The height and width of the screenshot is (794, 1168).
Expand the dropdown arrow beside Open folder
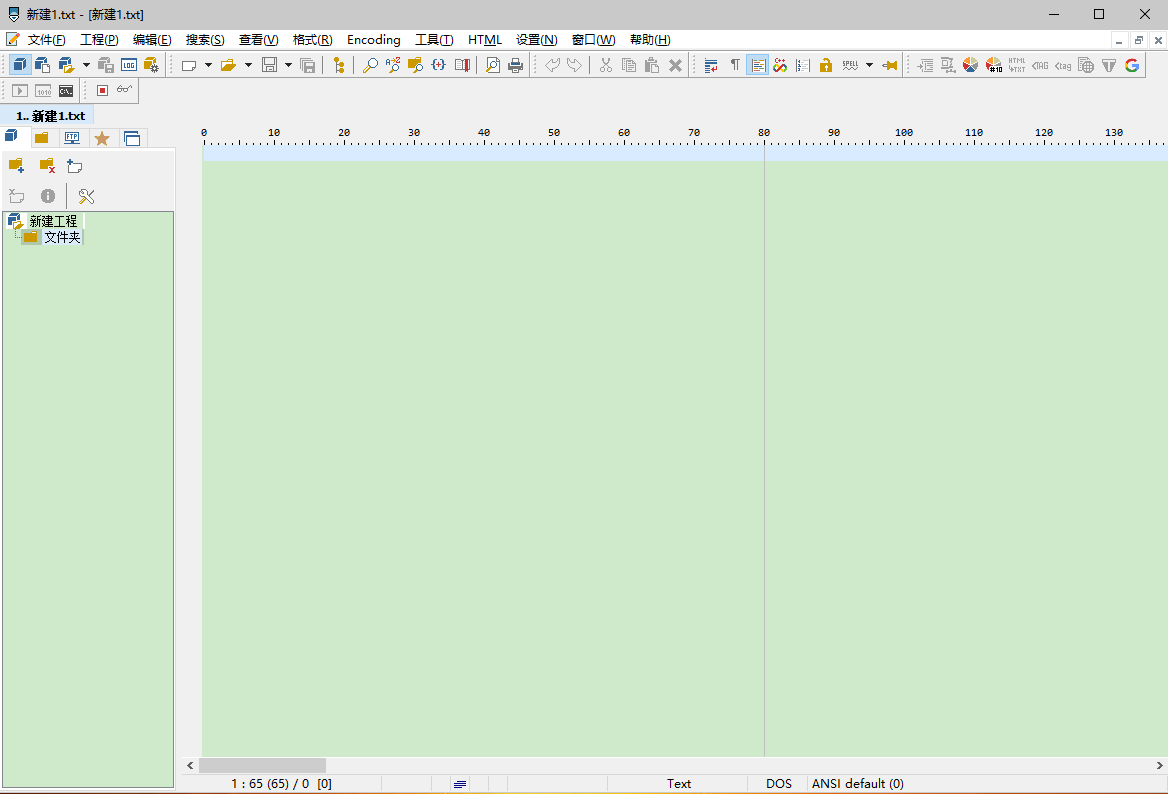[x=248, y=66]
